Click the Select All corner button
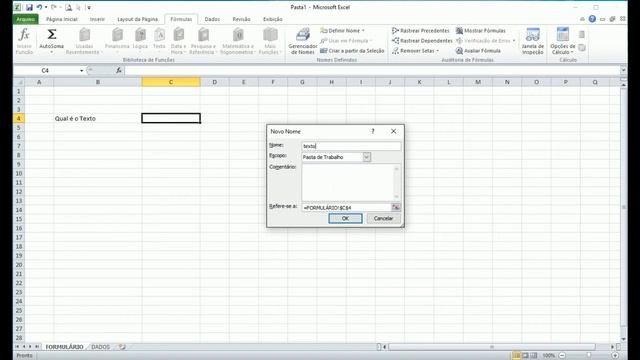The height and width of the screenshot is (360, 640). point(19,82)
